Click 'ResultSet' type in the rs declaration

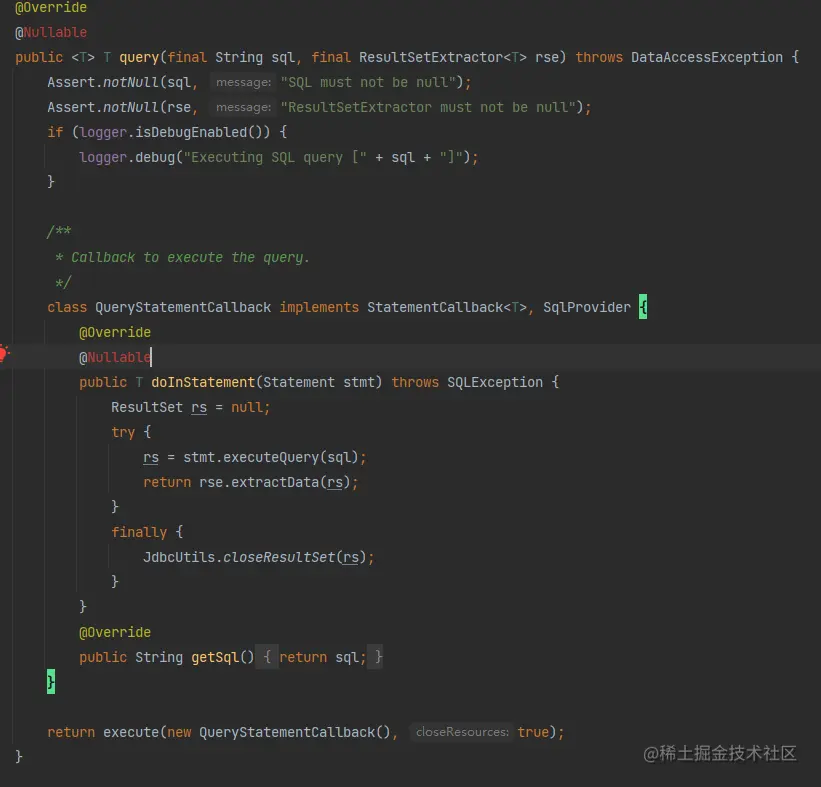click(147, 407)
